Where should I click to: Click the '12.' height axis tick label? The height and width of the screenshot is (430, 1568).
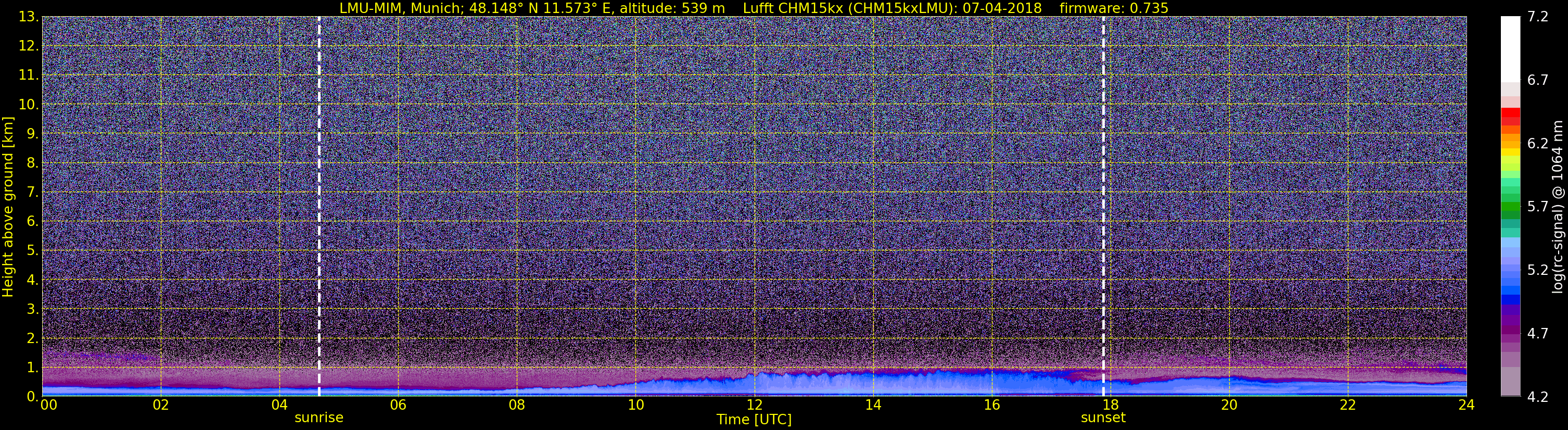click(29, 46)
